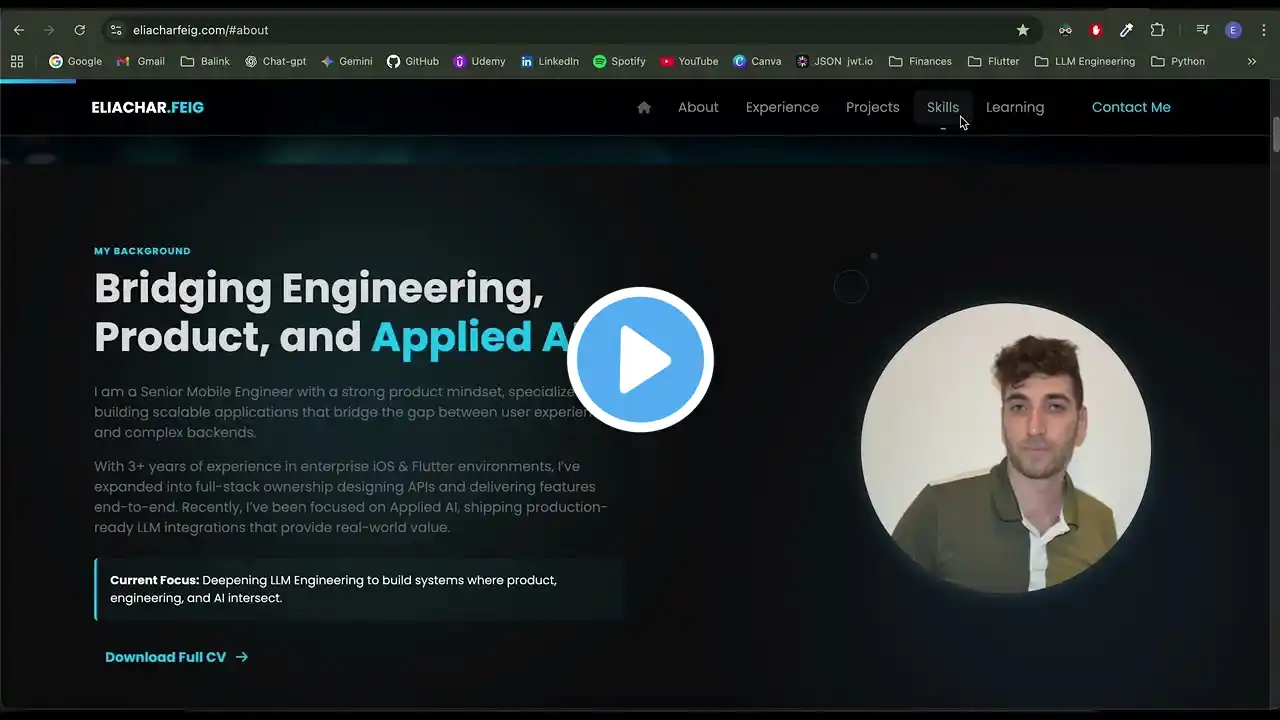Show more bookmarks with the double chevron

pyautogui.click(x=1251, y=61)
